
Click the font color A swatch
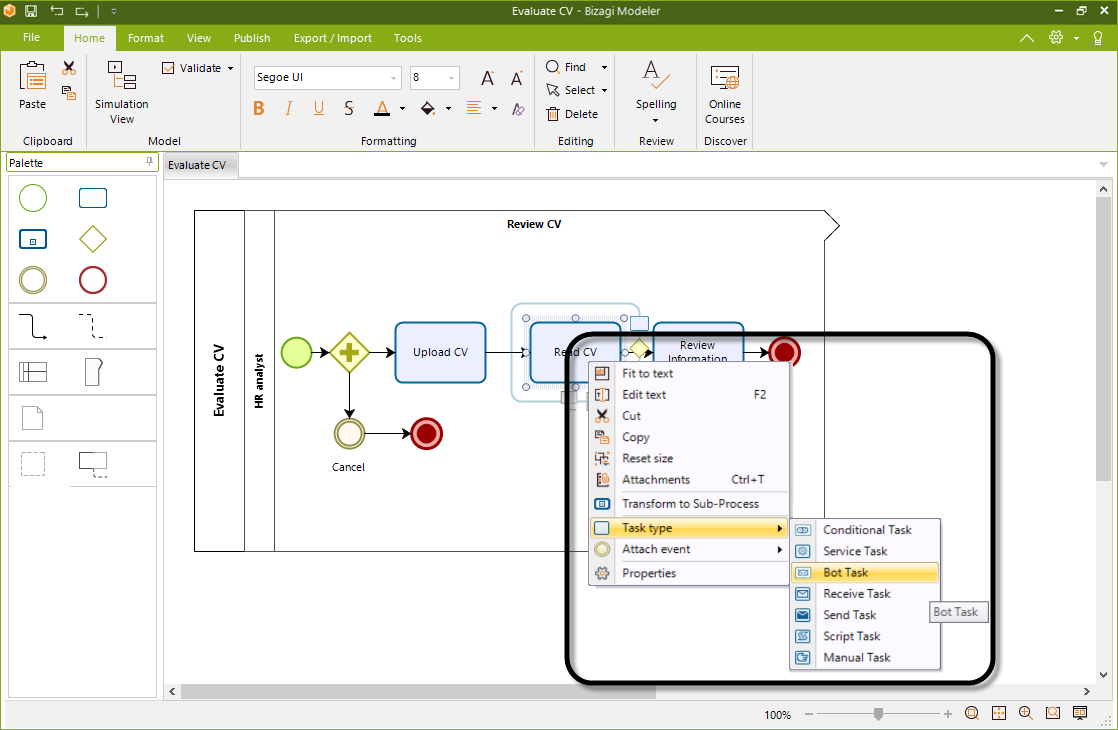(x=382, y=108)
